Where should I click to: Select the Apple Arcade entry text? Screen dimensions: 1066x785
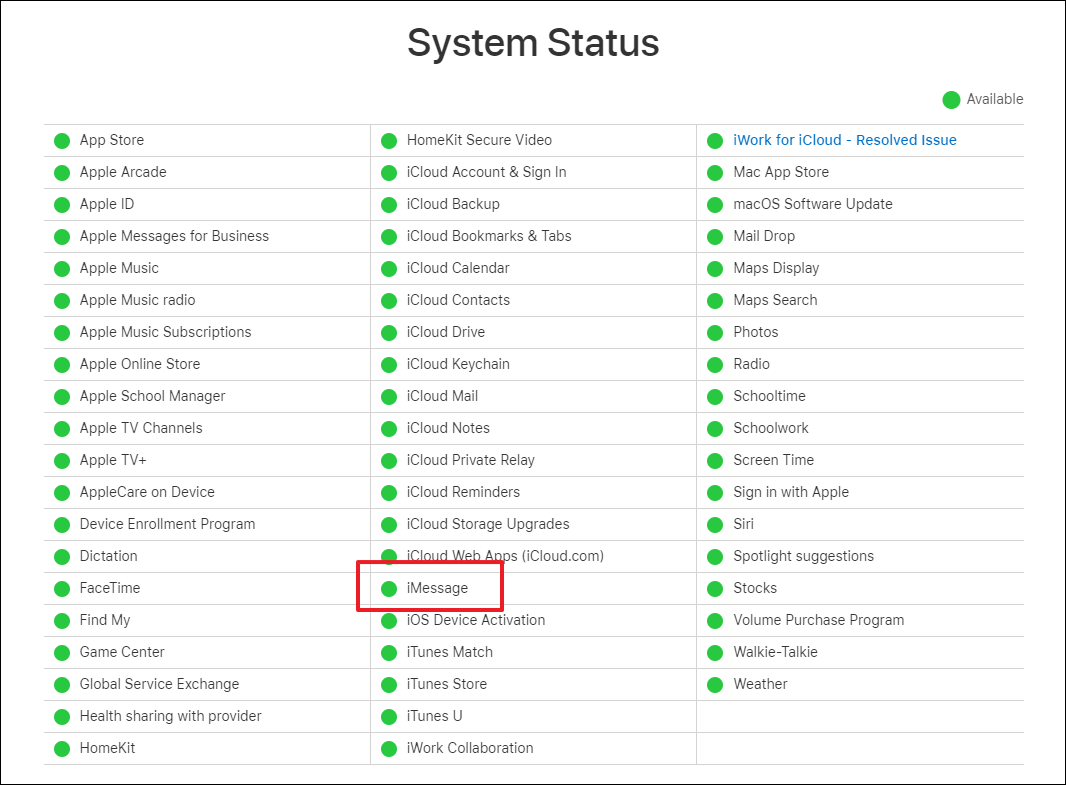pyautogui.click(x=123, y=172)
